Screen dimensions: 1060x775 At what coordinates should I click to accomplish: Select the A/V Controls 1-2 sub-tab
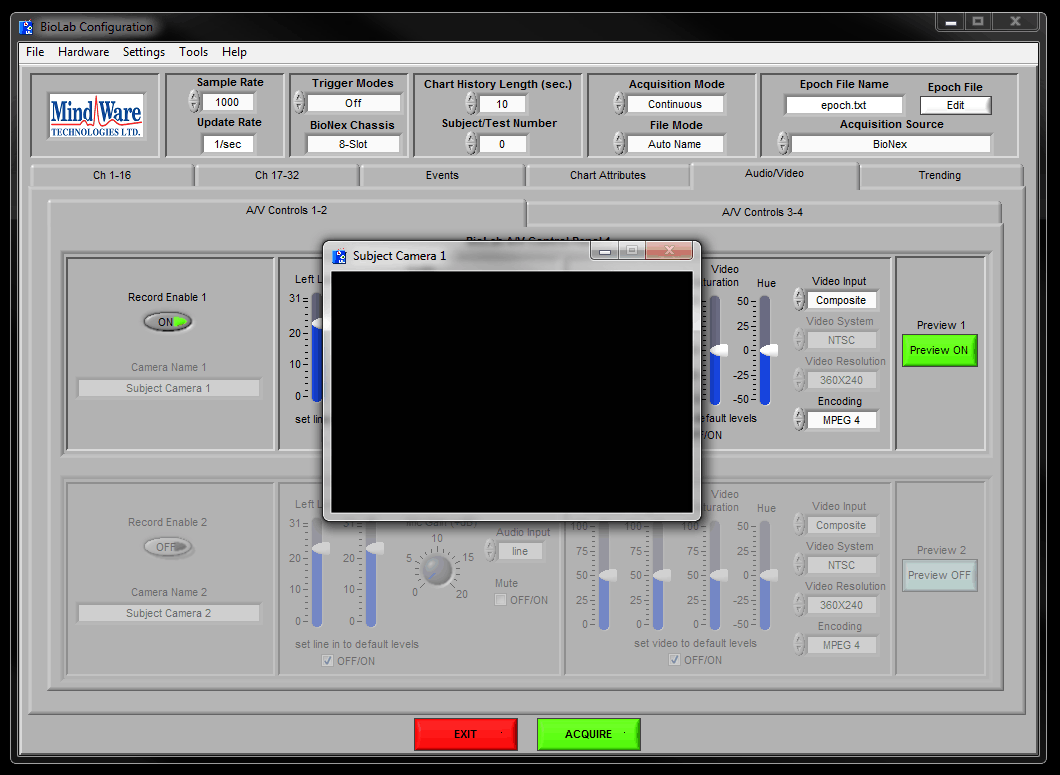pos(287,210)
